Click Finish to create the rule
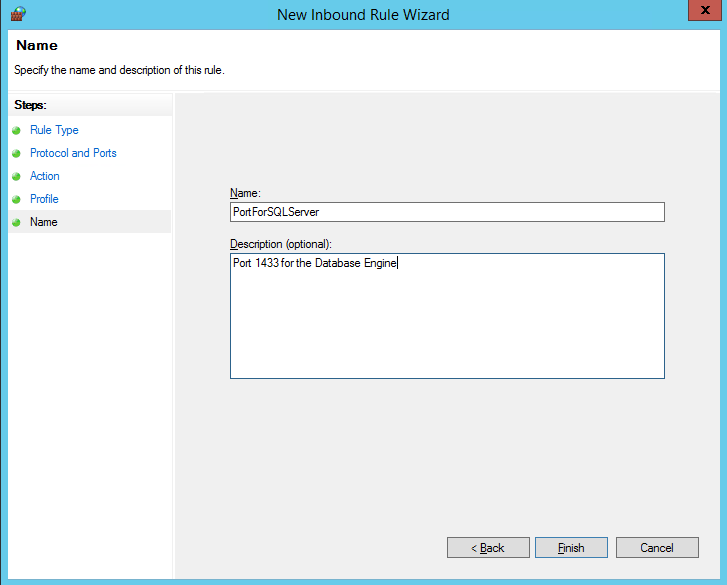The image size is (727, 585). click(571, 547)
